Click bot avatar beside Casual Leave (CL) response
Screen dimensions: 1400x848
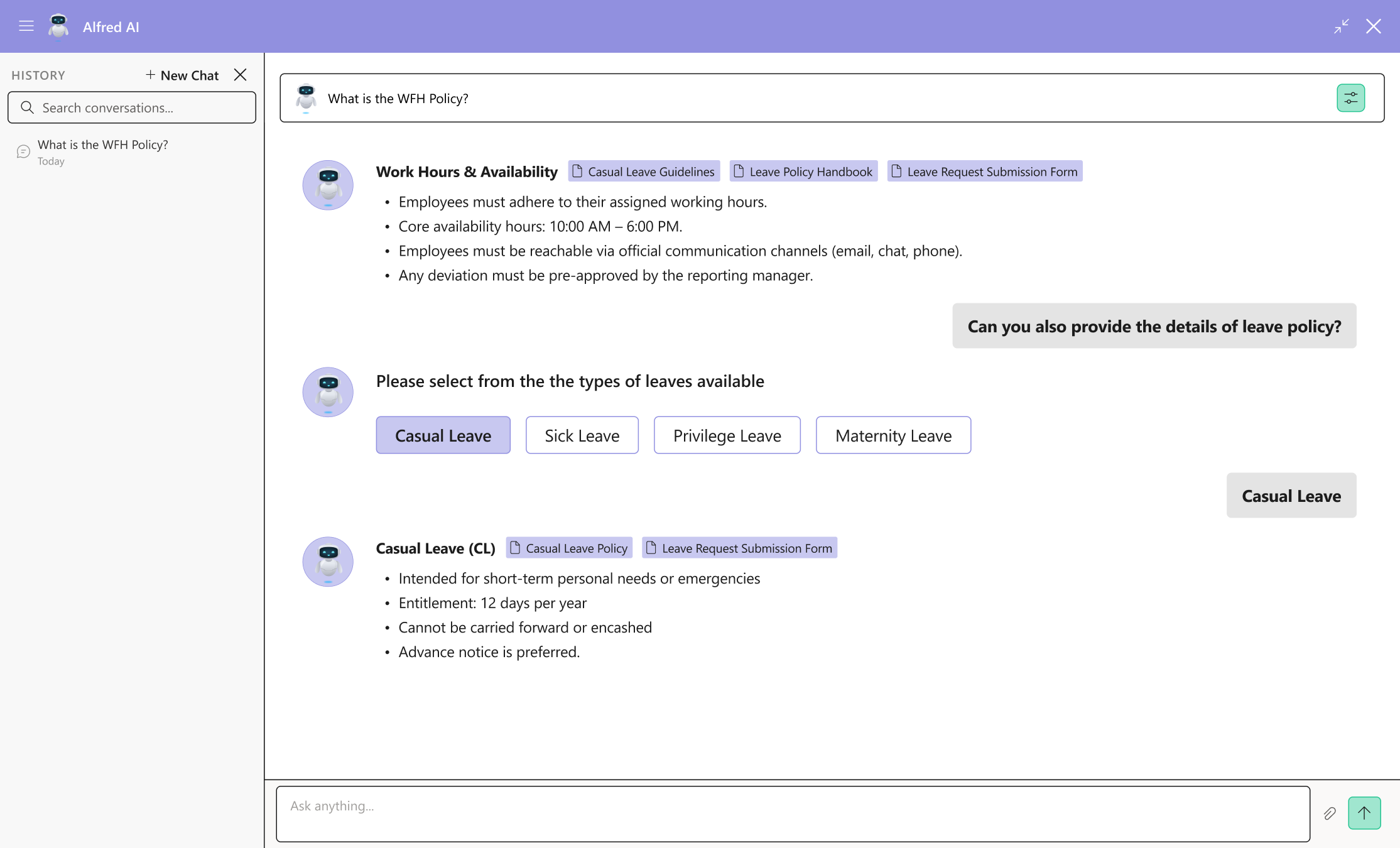tap(328, 562)
